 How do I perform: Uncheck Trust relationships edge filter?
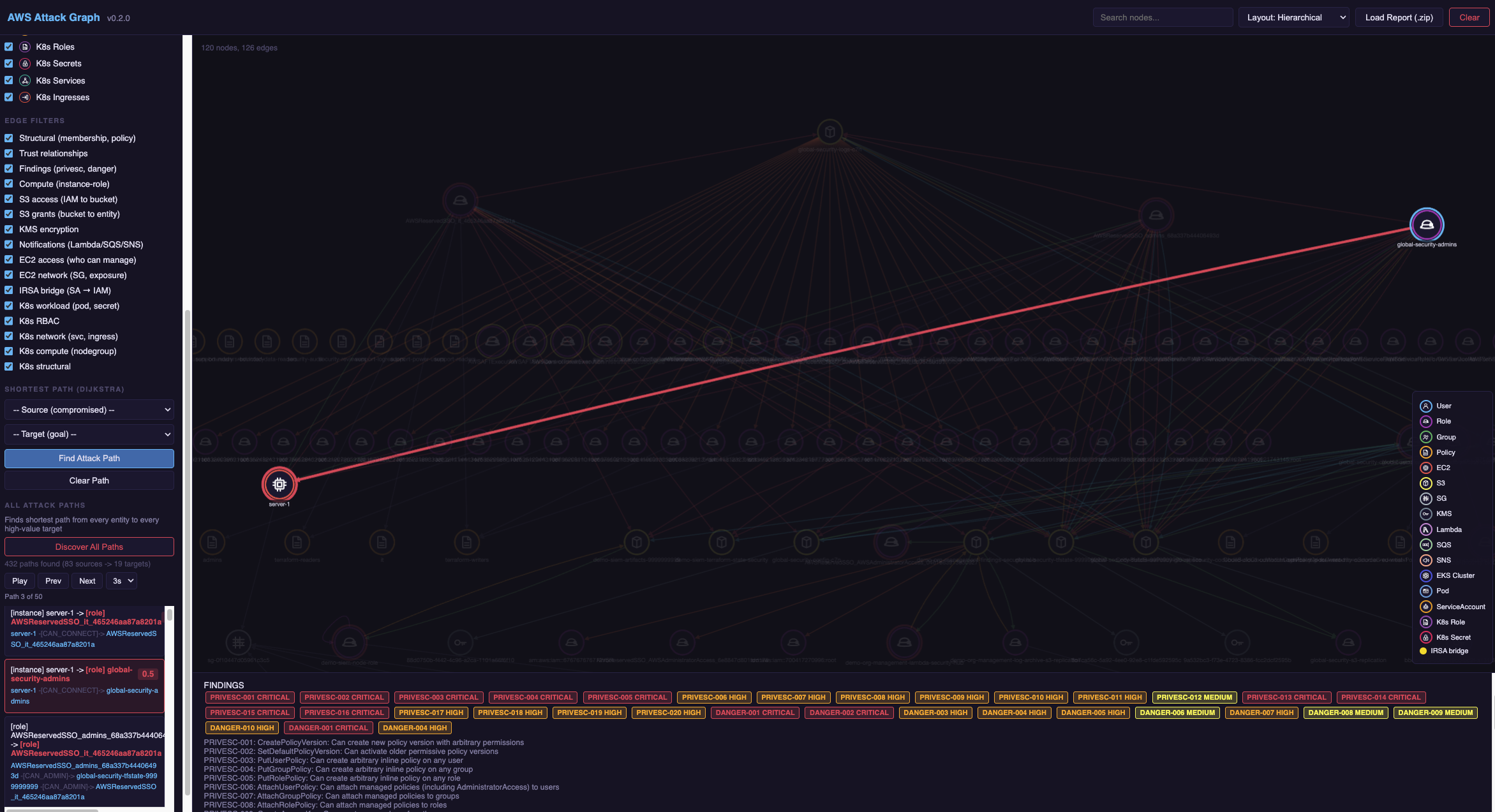[9, 153]
